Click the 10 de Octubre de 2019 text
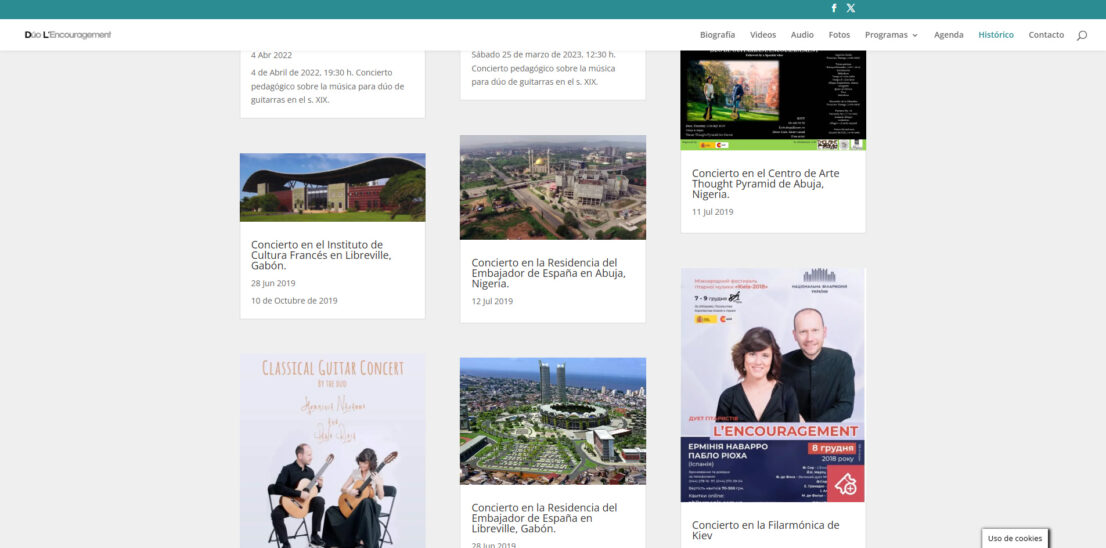This screenshot has width=1106, height=548. (x=294, y=300)
